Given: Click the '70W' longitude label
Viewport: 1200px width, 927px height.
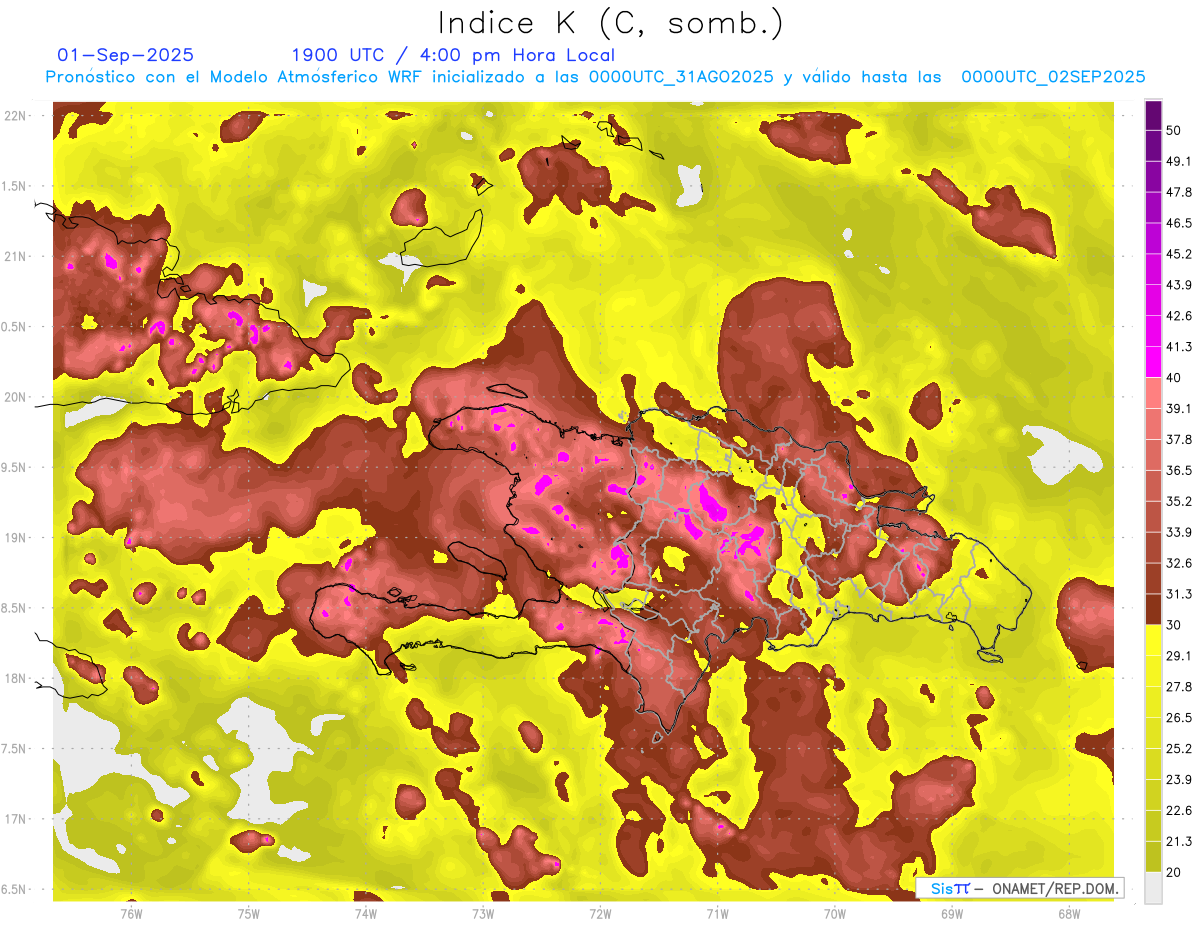Looking at the screenshot, I should pos(835,913).
